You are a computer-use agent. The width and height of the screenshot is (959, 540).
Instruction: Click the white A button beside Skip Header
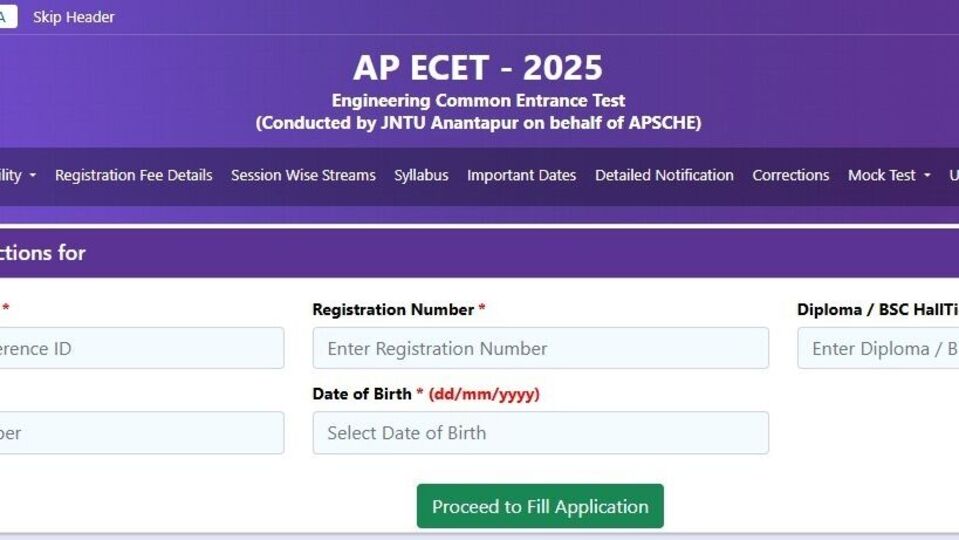8,17
